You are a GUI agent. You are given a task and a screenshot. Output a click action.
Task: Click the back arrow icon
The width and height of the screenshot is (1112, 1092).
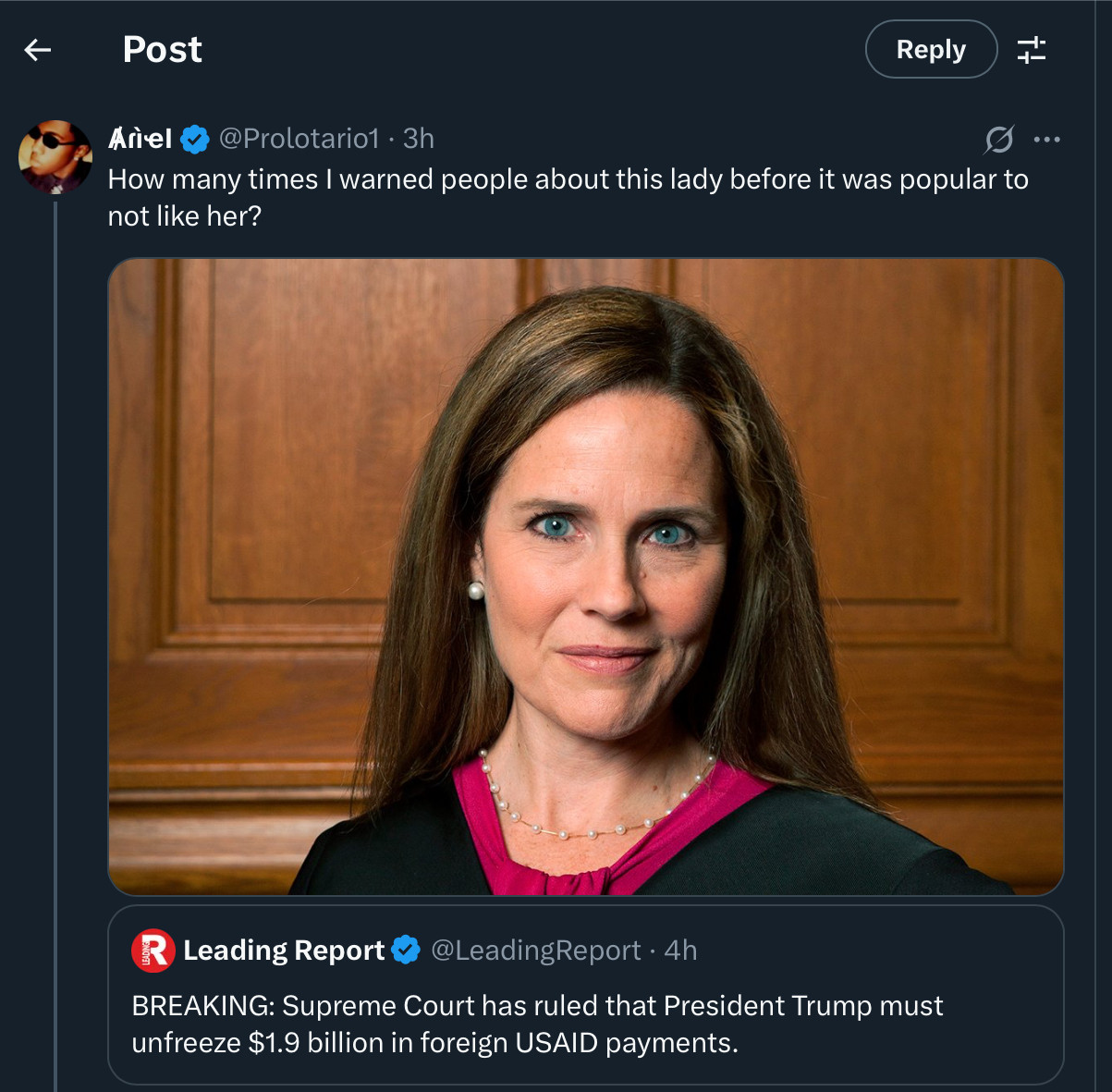coord(38,50)
